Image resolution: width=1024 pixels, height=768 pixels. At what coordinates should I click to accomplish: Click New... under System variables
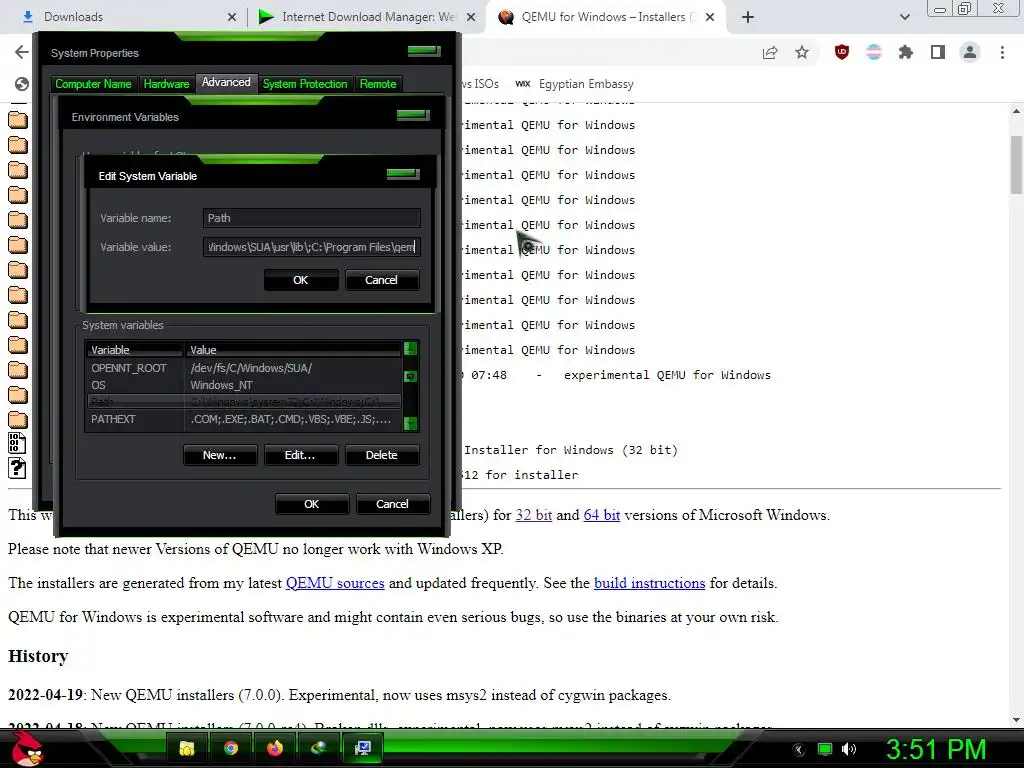[220, 455]
